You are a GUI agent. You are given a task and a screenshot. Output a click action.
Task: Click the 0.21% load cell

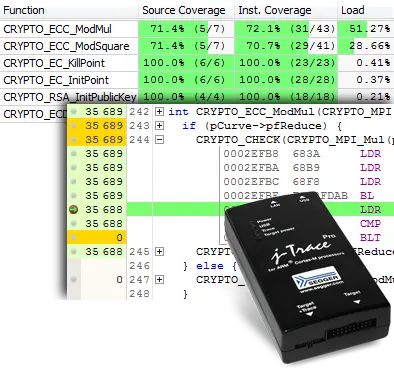tap(366, 97)
